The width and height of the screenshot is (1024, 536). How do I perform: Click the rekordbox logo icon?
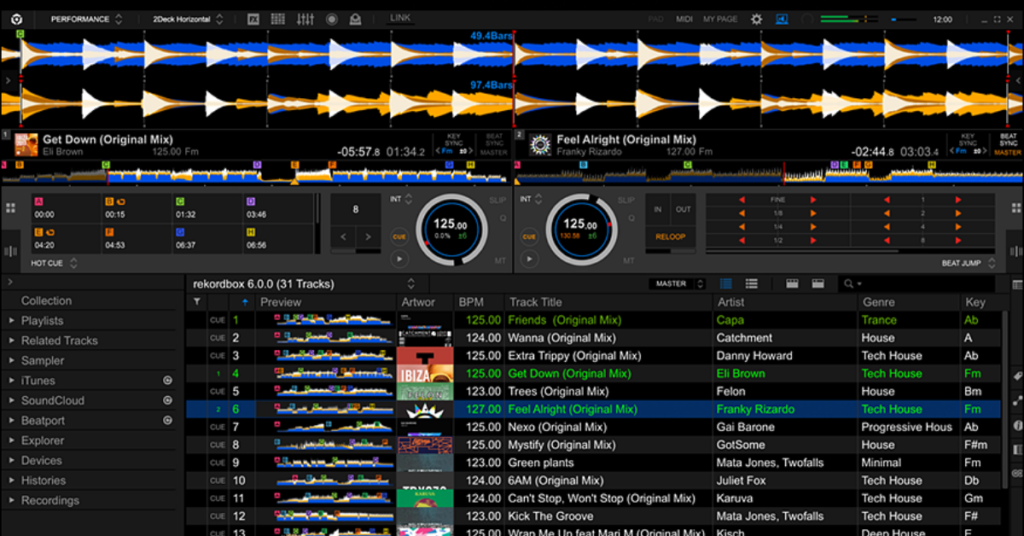point(17,19)
